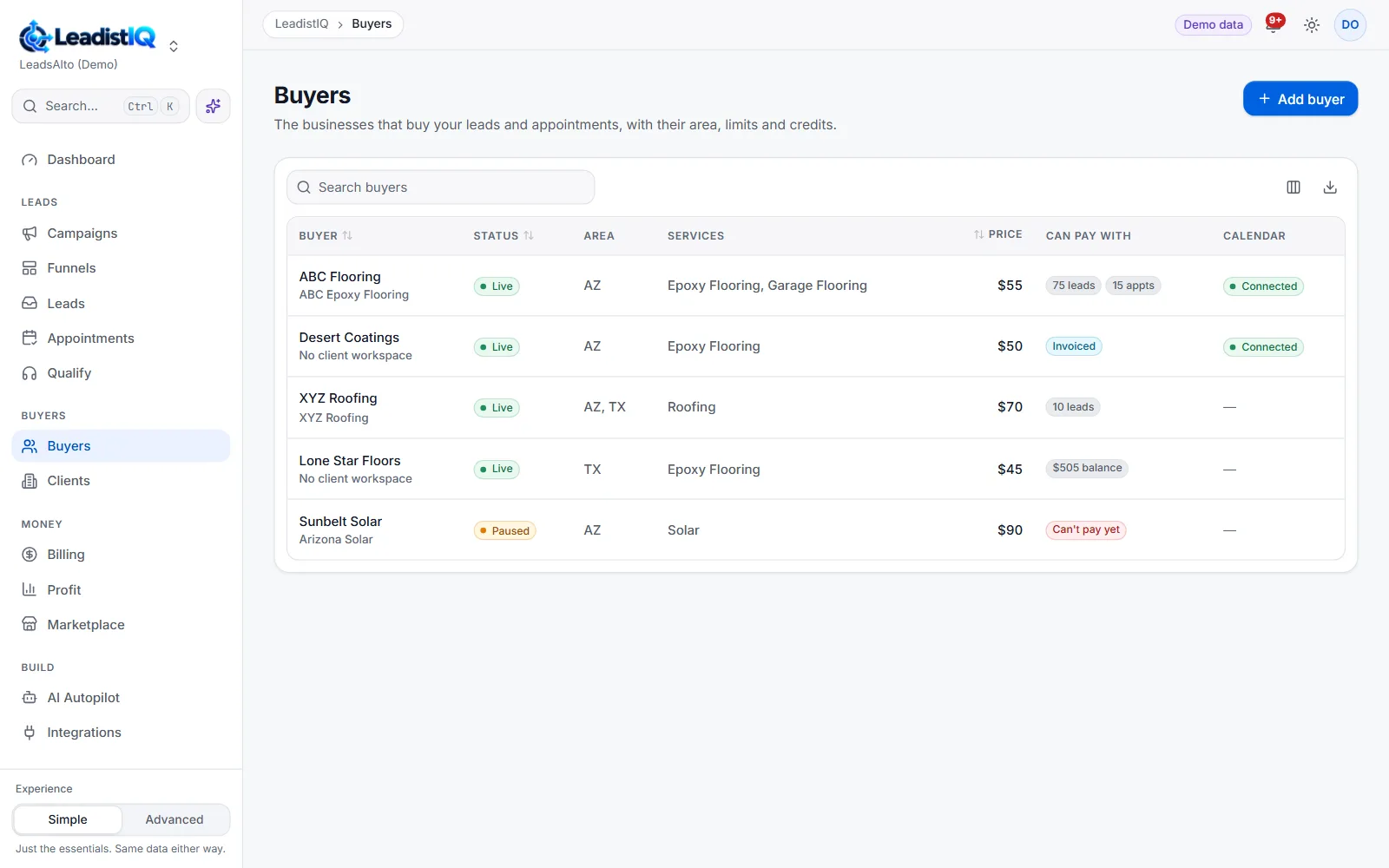The width and height of the screenshot is (1389, 868).
Task: Click the $90 price cell
Action: pyautogui.click(x=1010, y=530)
